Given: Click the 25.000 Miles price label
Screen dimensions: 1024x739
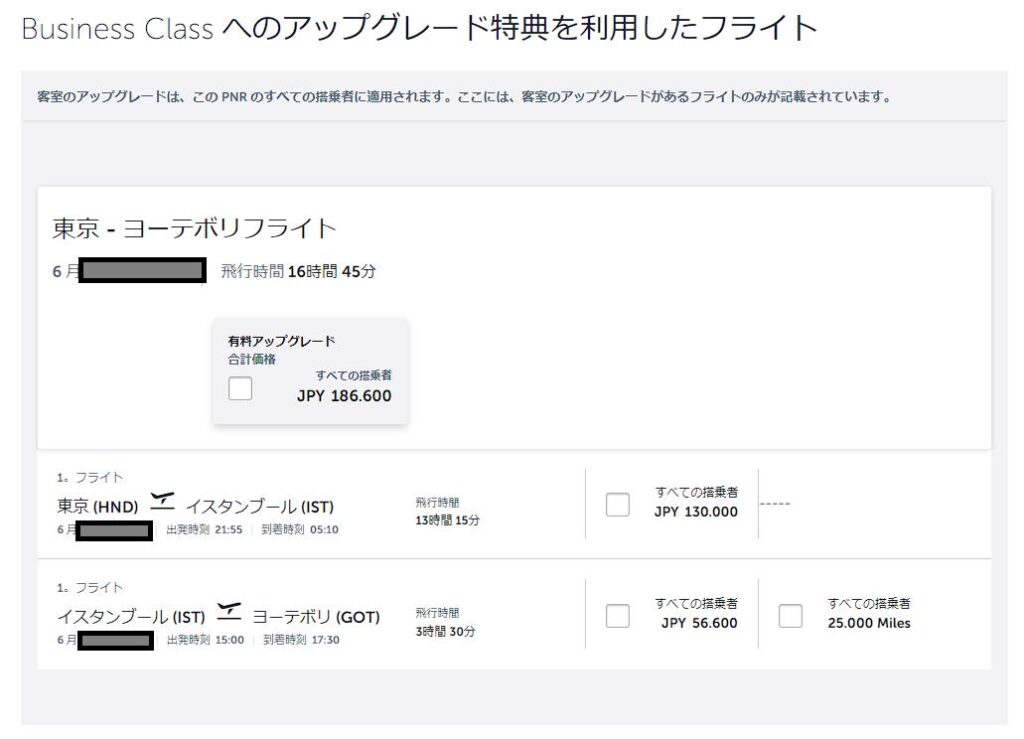Looking at the screenshot, I should coord(869,623).
